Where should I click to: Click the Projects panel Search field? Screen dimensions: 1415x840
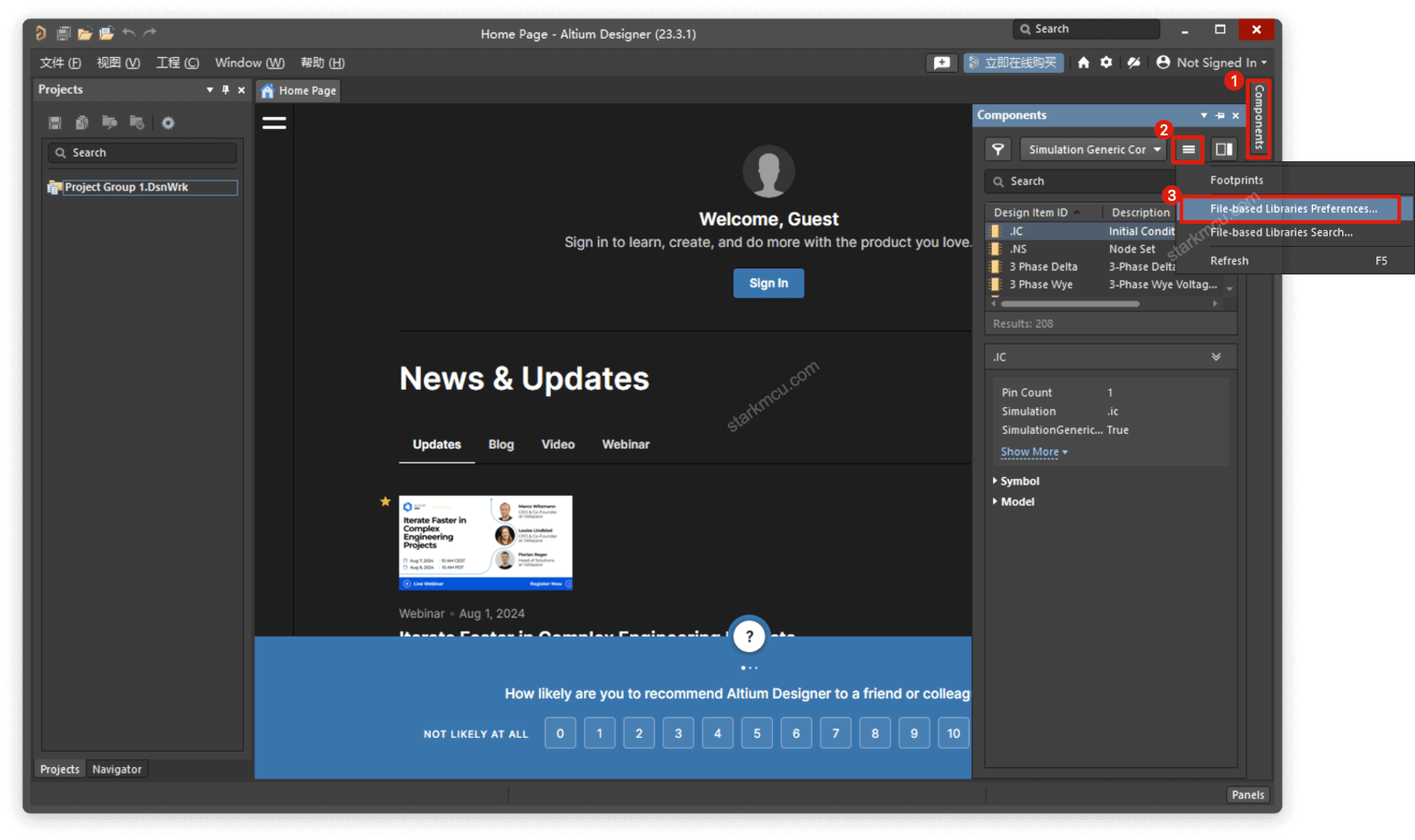tap(143, 153)
